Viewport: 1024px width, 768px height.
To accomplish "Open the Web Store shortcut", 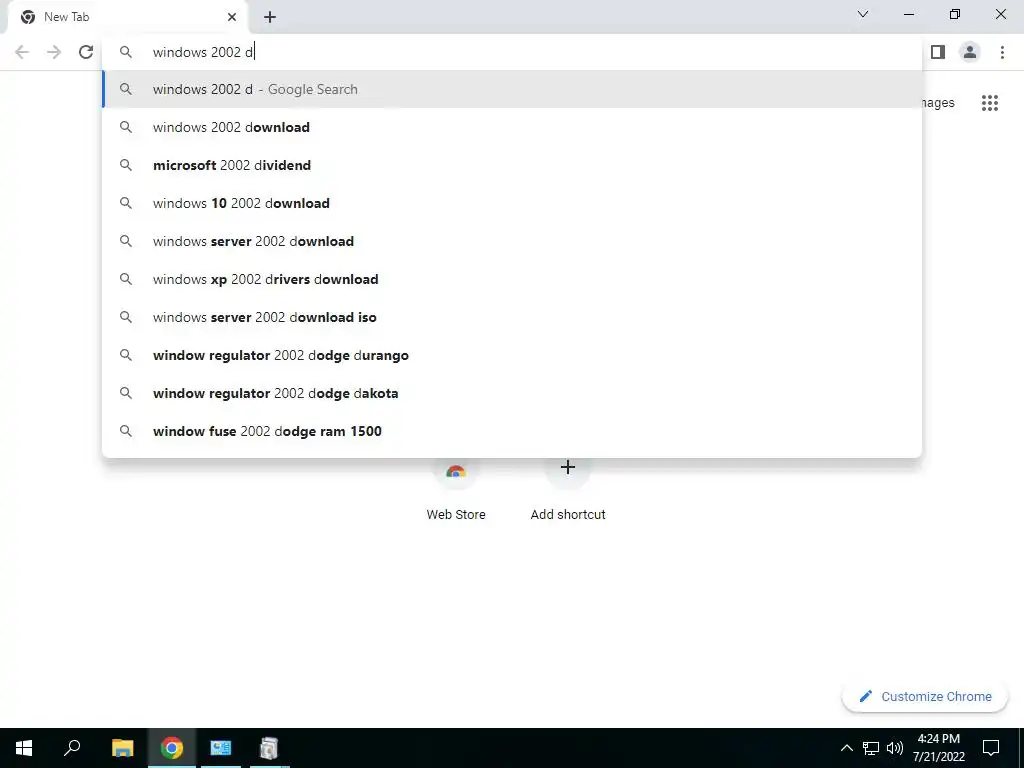I will (456, 487).
